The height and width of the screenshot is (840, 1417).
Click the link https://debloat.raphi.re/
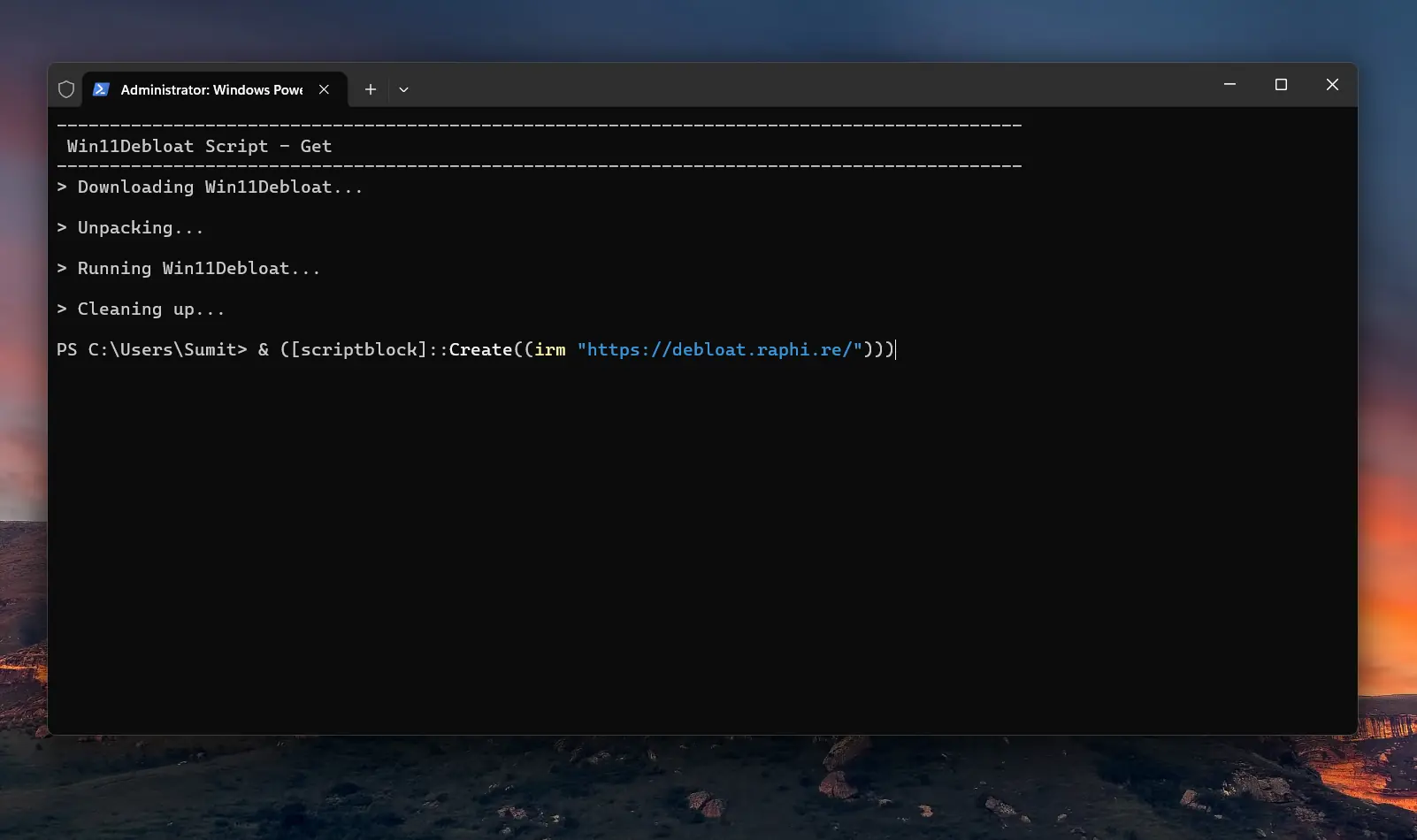click(x=721, y=349)
